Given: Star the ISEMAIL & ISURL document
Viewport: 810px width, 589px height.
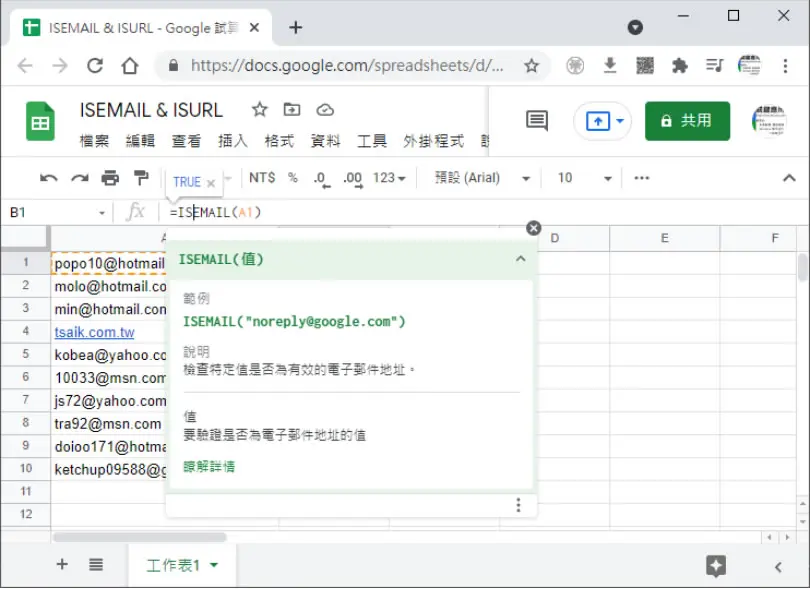Looking at the screenshot, I should [x=259, y=110].
